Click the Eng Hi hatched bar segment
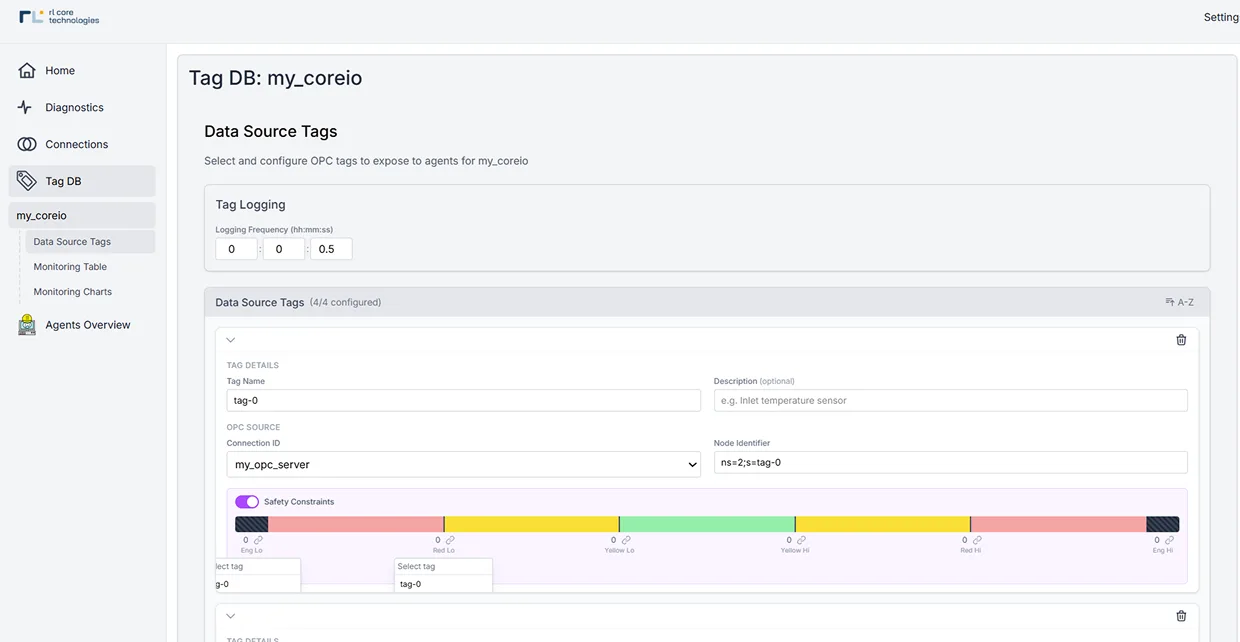The height and width of the screenshot is (642, 1240). point(1163,524)
